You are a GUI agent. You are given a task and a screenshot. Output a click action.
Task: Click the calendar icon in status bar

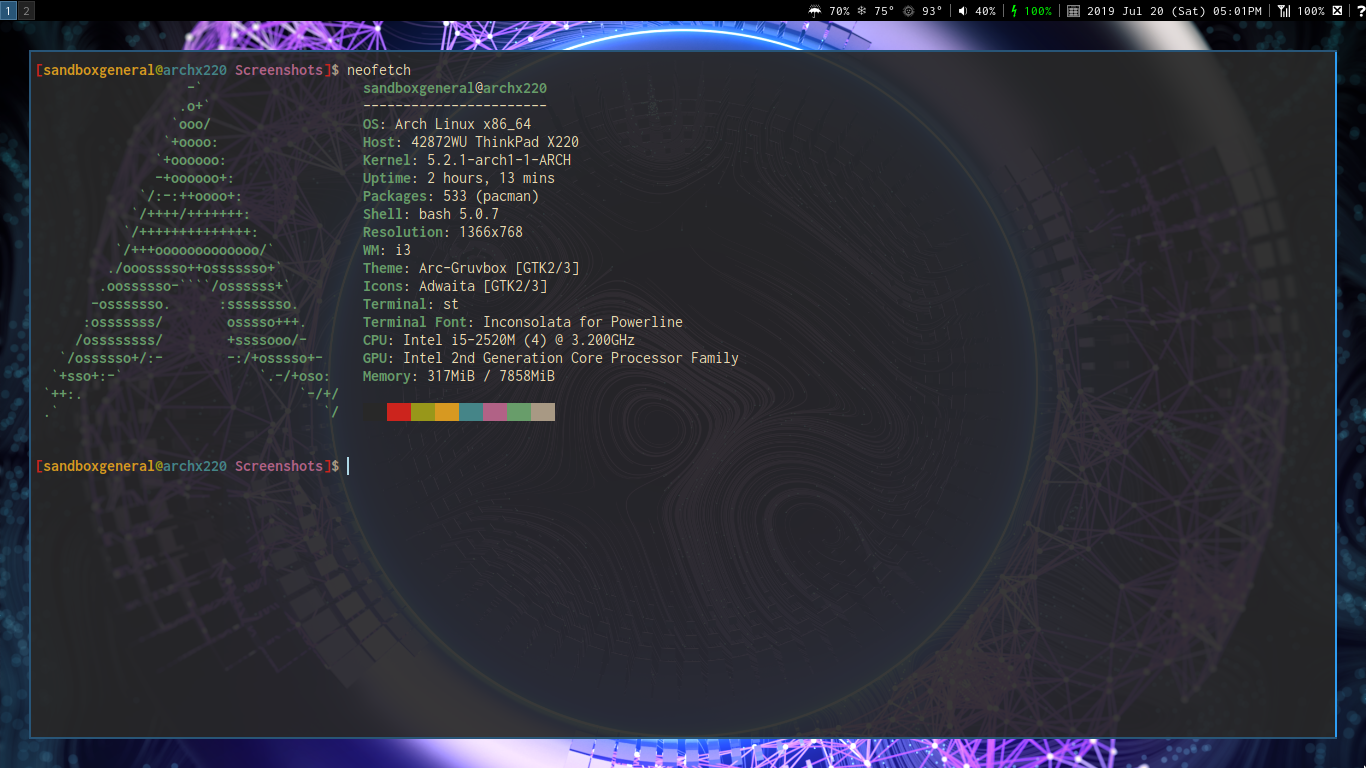coord(1073,11)
